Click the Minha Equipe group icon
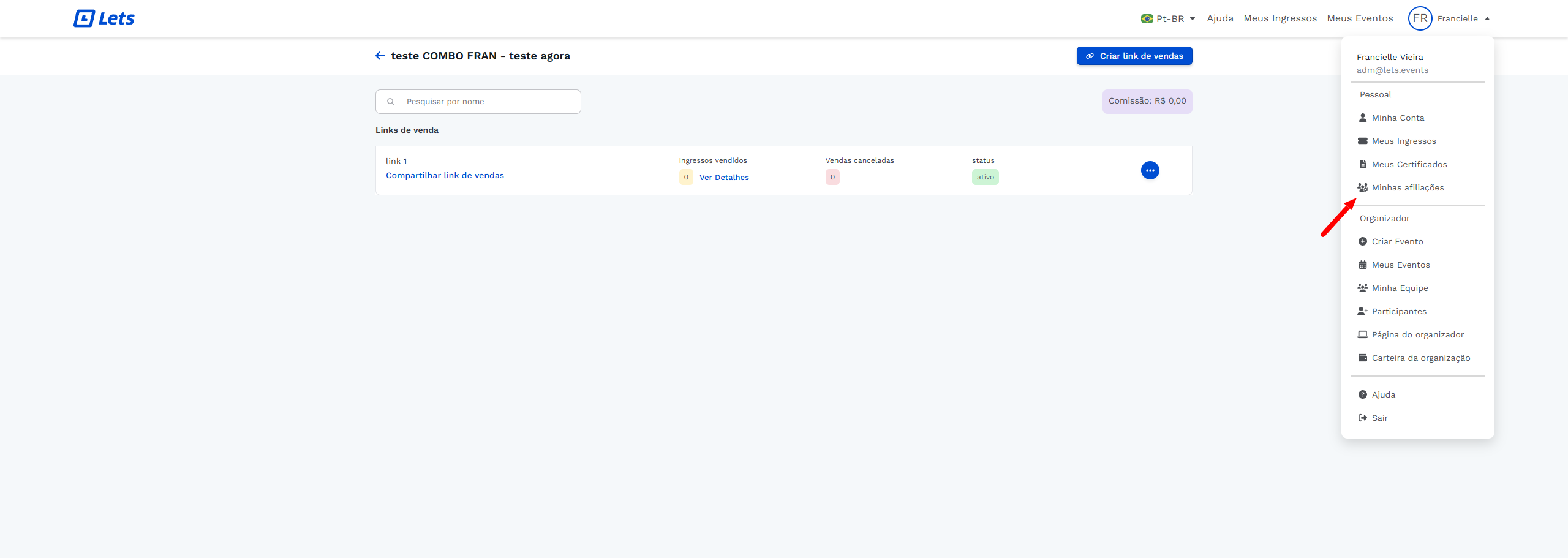This screenshot has height=558, width=1568. (1362, 288)
